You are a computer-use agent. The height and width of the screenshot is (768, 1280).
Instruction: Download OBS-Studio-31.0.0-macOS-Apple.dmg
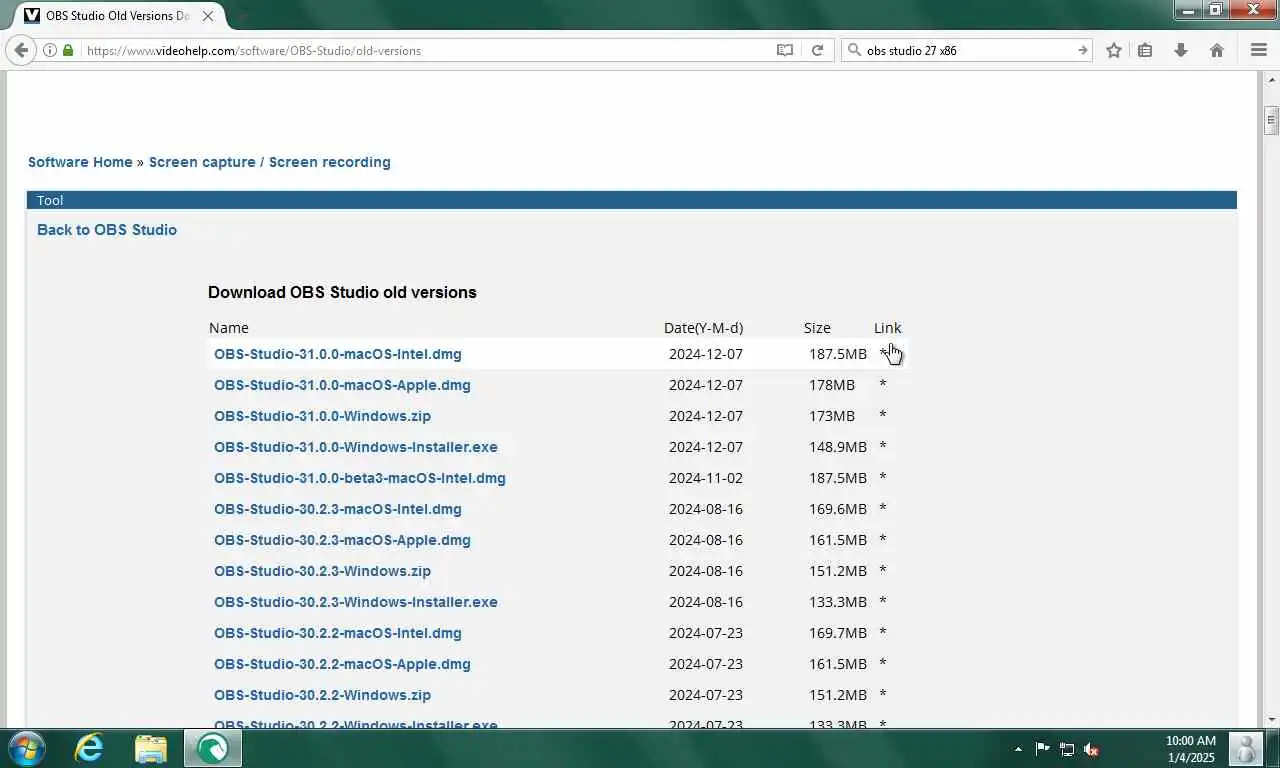(342, 385)
